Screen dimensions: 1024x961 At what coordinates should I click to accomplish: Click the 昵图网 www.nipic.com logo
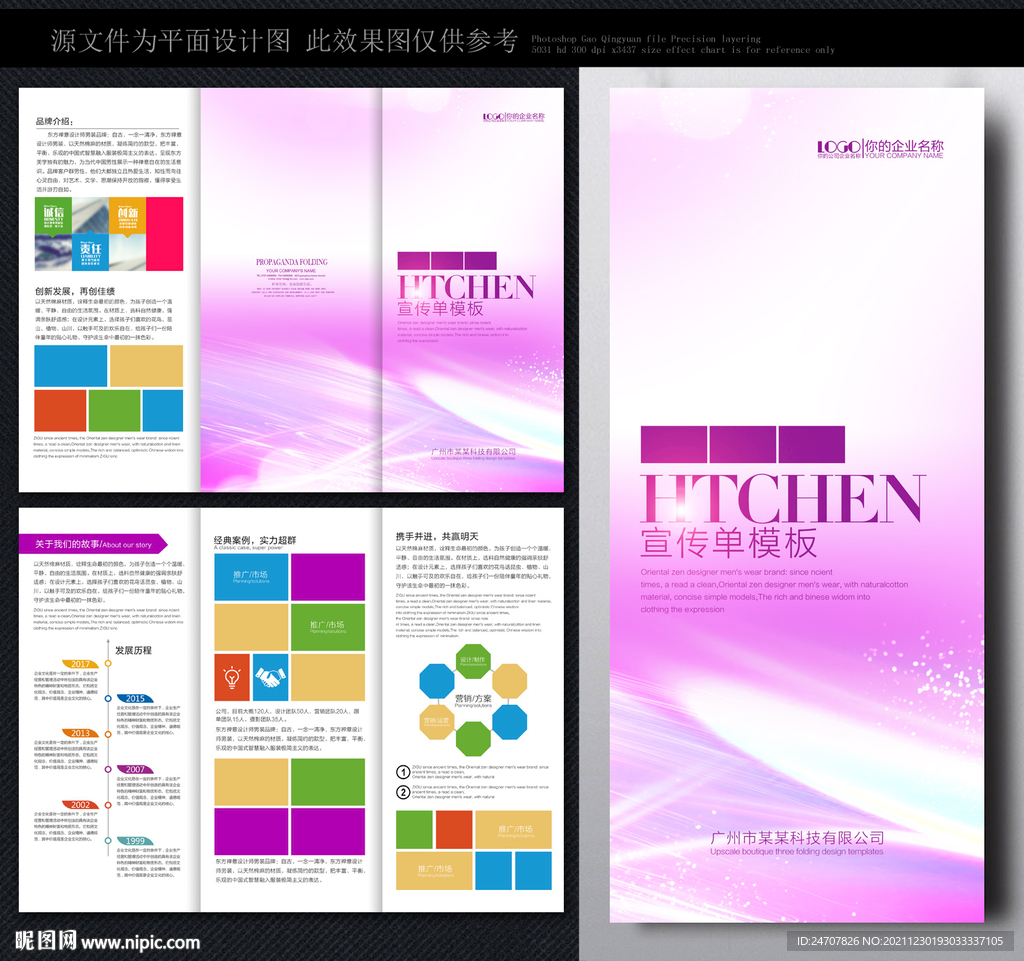107,941
